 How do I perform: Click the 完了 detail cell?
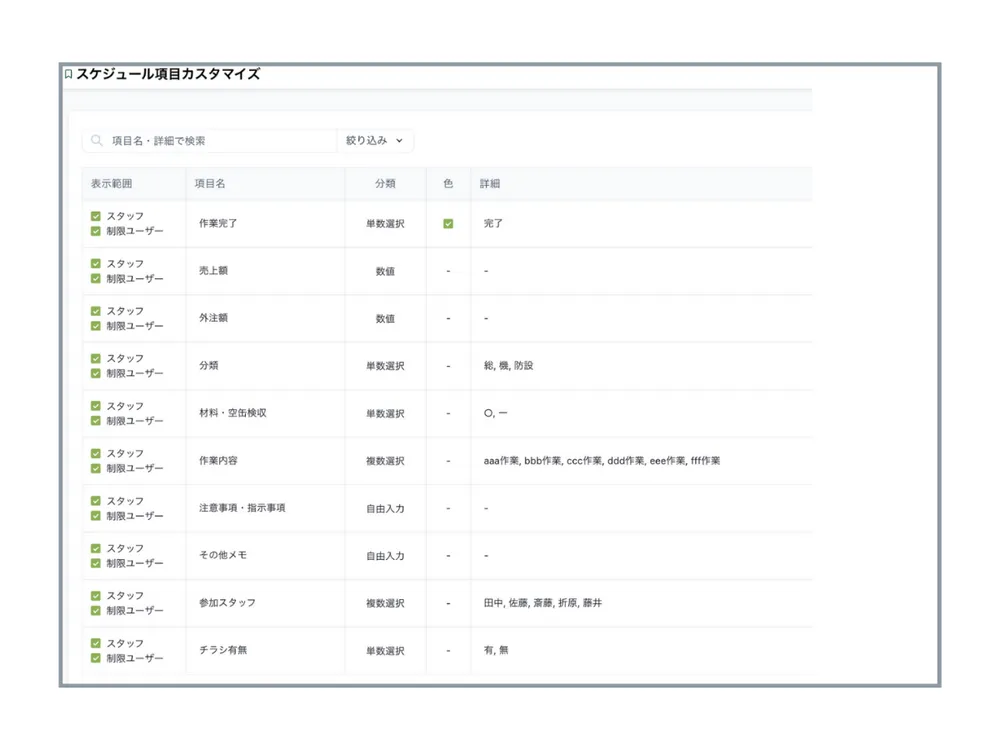493,223
